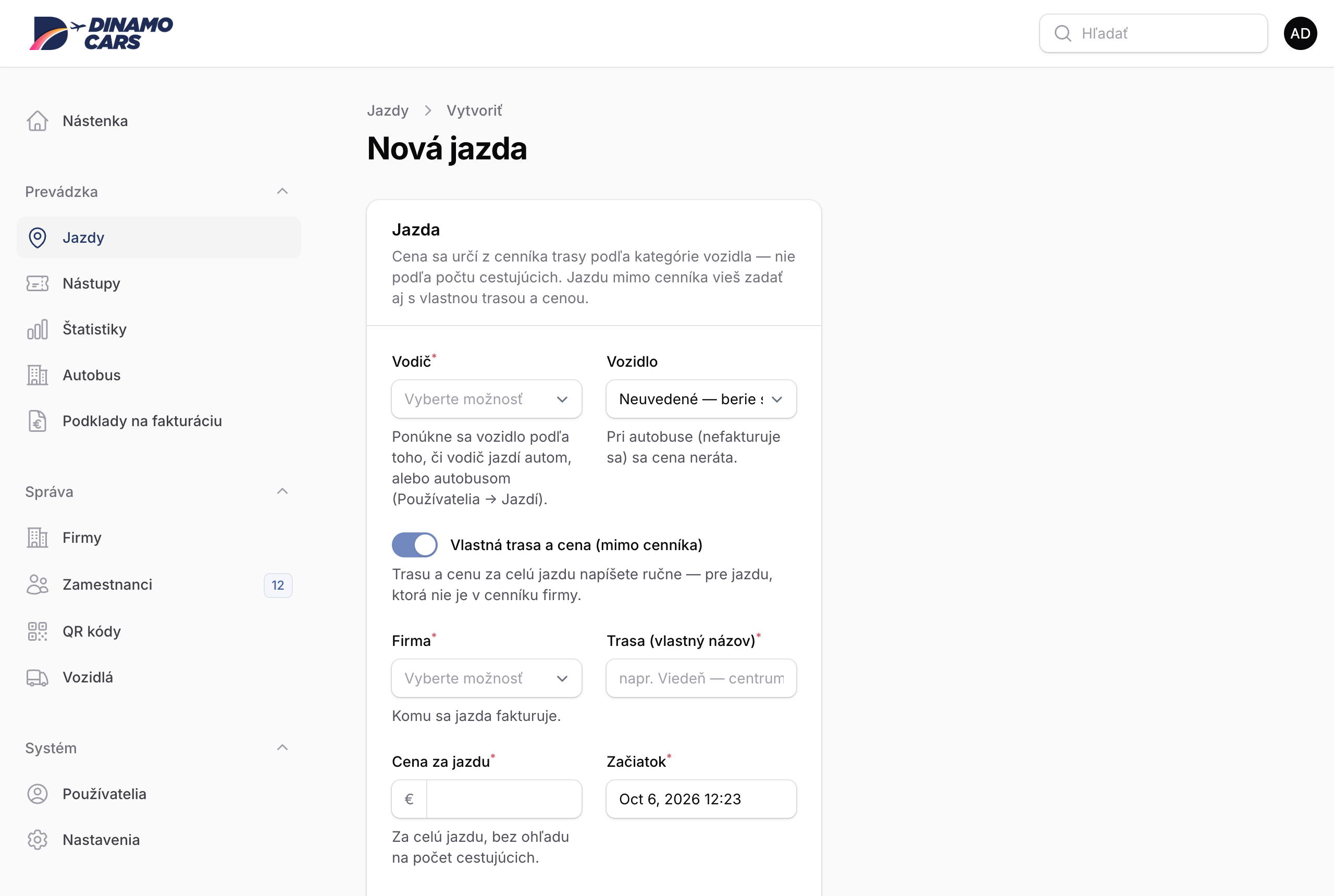Open Nastavenia in the sidebar
Screen dimensions: 1334x896
point(159,840)
